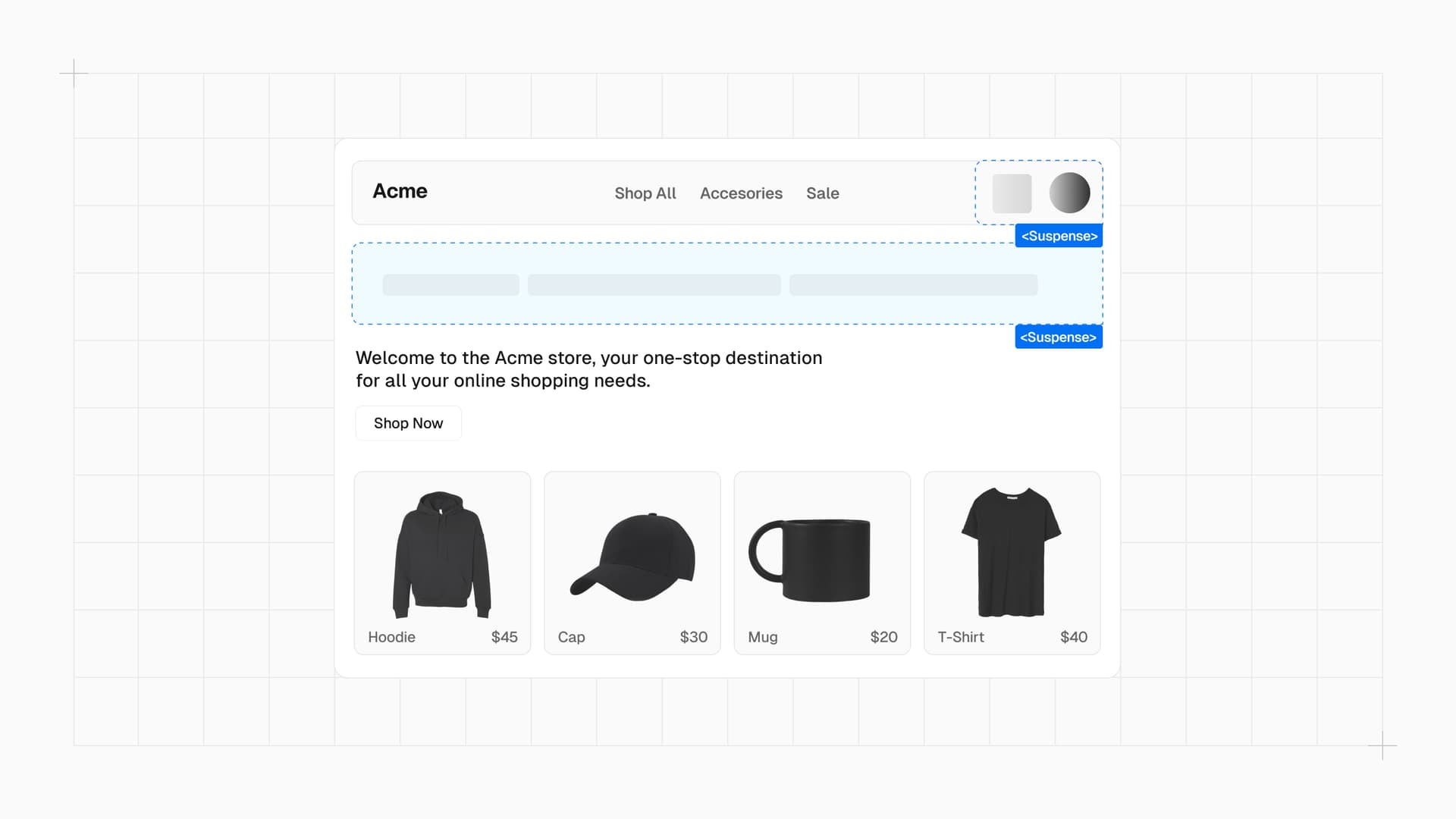
Task: Click the $30 Cap price
Action: point(693,637)
